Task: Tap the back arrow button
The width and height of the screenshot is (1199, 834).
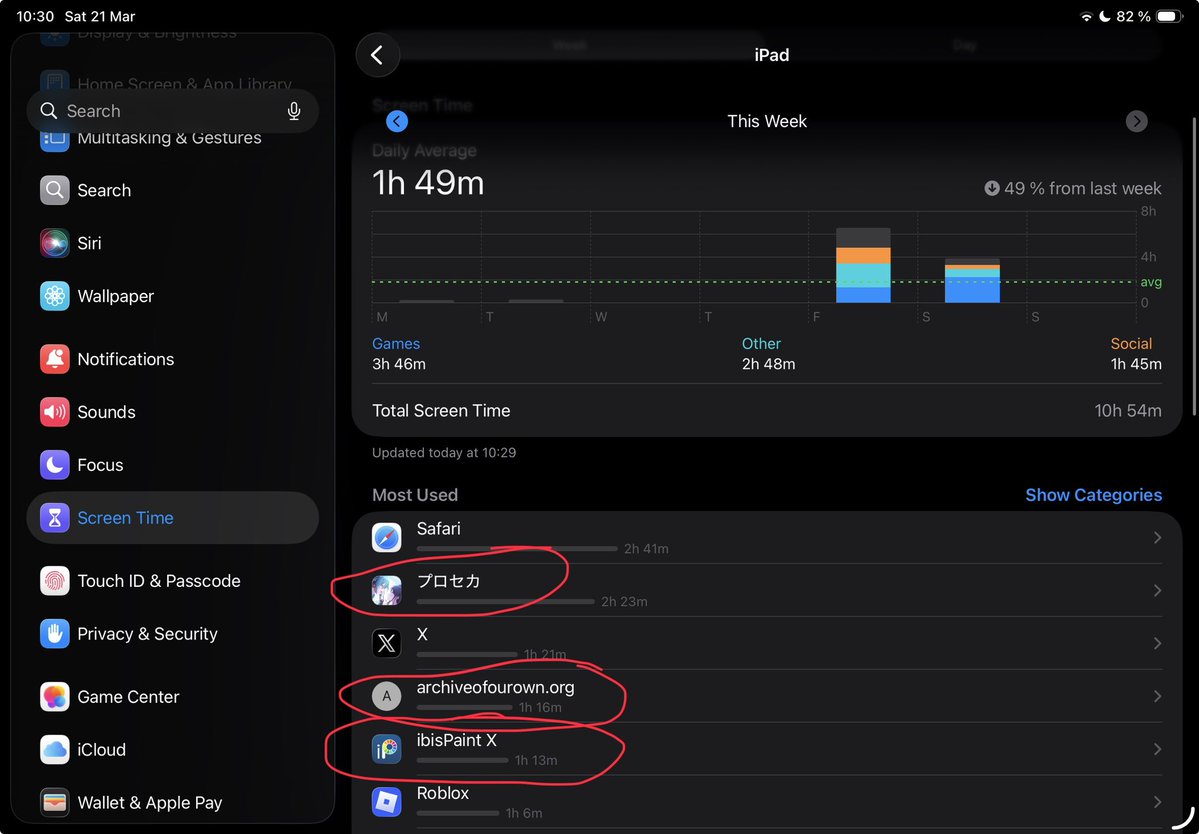Action: [378, 55]
